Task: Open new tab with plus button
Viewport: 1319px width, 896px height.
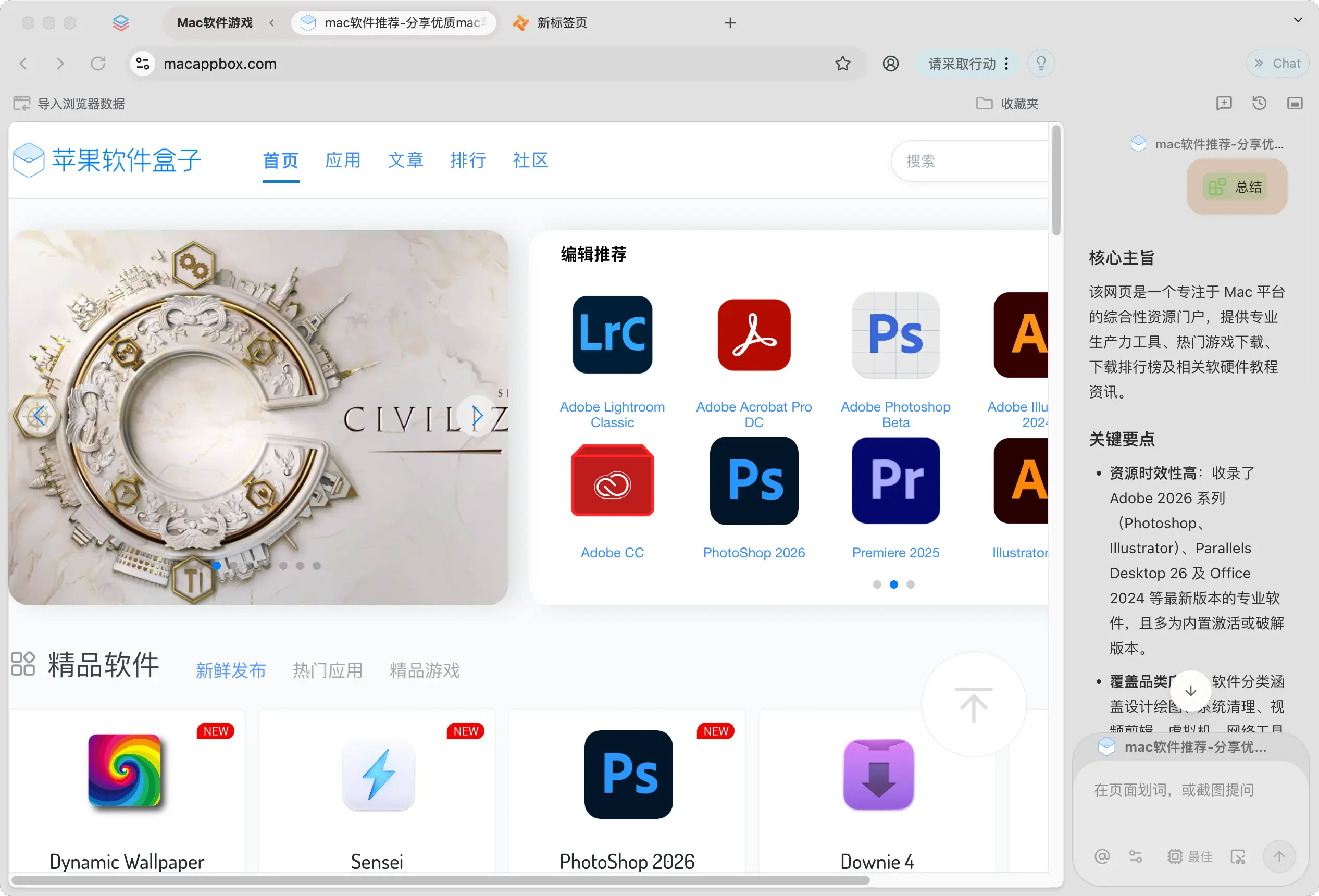Action: tap(730, 23)
